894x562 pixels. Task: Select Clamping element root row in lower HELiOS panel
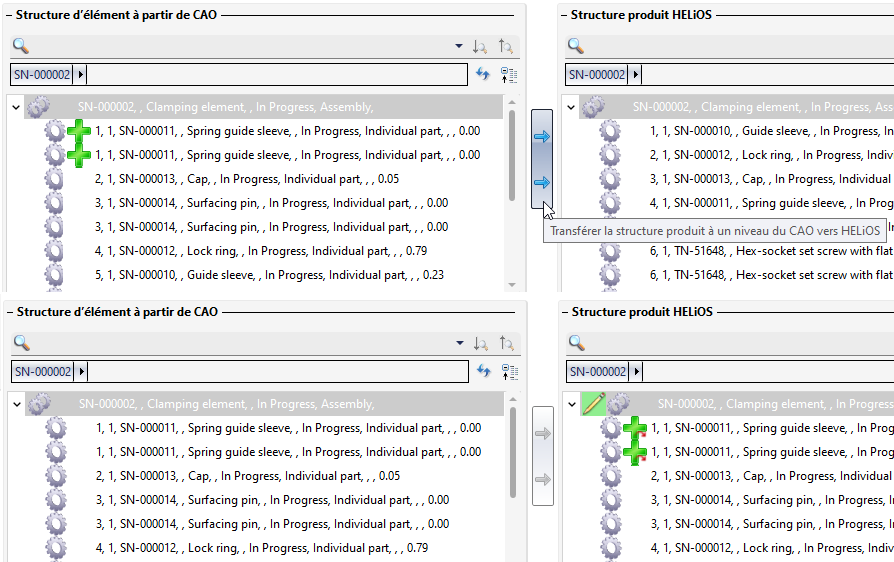click(x=737, y=404)
